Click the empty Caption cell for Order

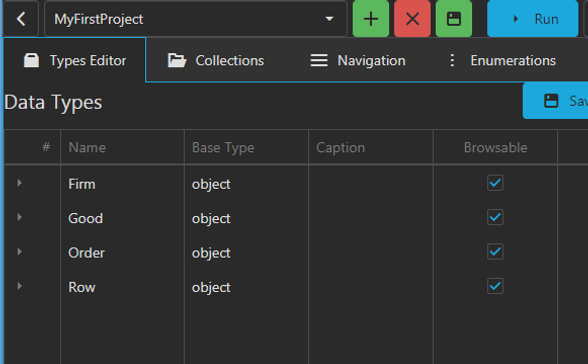370,253
